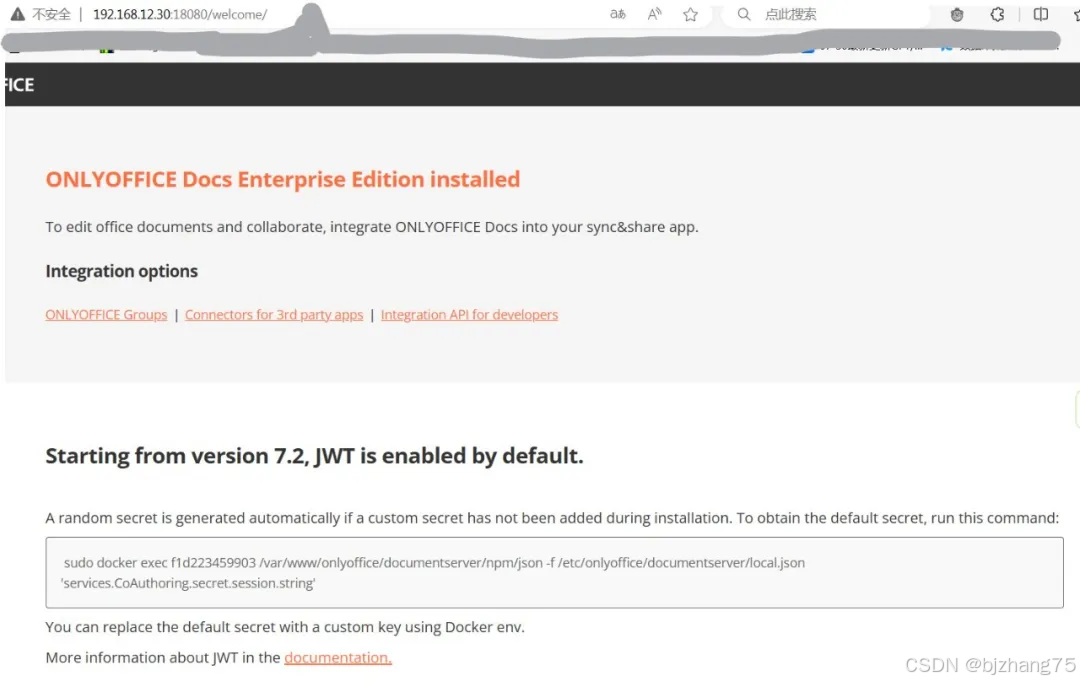The width and height of the screenshot is (1080, 682).
Task: Click the 'ONLYOFFICE Docs Enterprise Edition installed' heading
Action: (282, 179)
